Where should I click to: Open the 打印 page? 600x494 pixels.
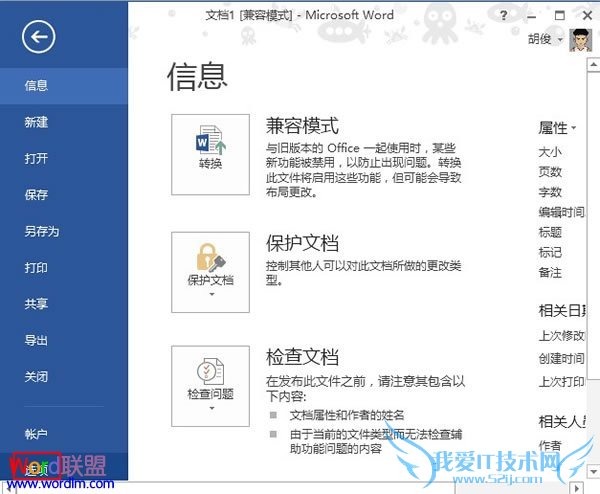pos(36,267)
